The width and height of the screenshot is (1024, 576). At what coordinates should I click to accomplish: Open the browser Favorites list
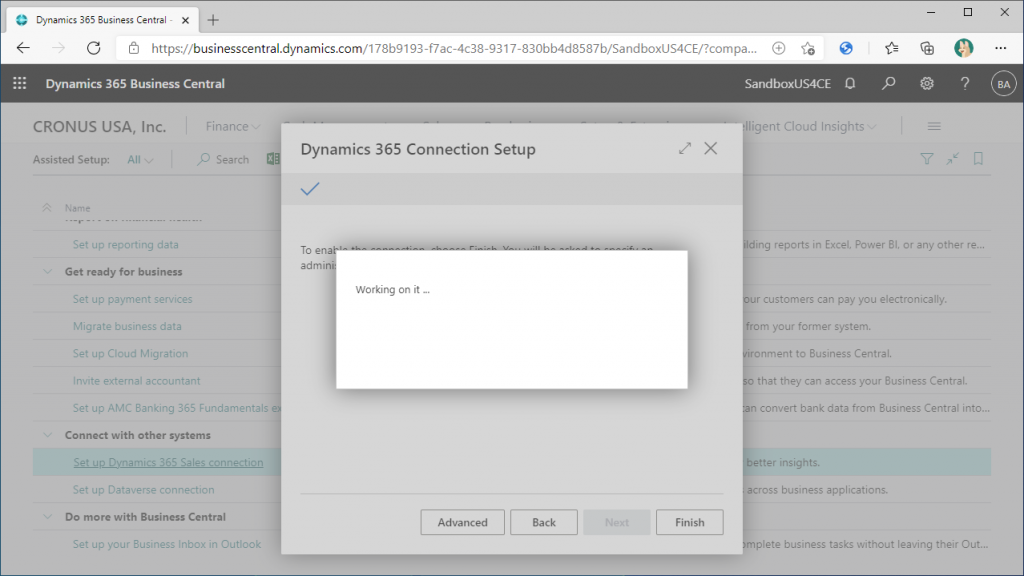[x=891, y=48]
